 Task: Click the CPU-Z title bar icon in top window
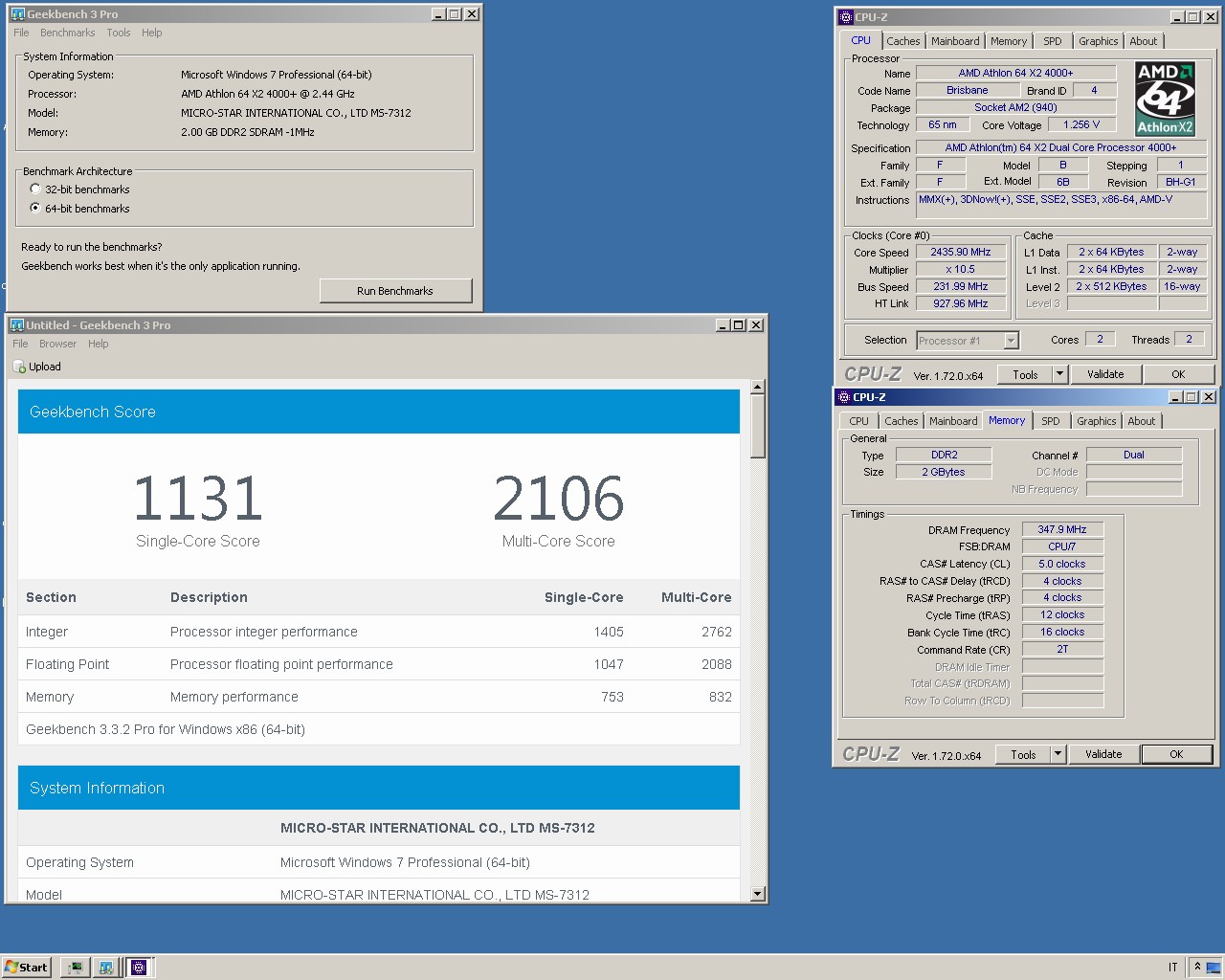(845, 17)
